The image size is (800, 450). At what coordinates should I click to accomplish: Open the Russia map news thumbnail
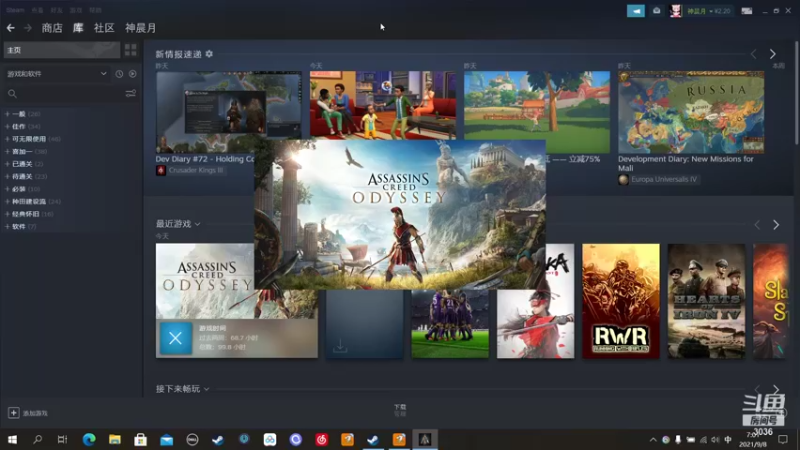691,112
